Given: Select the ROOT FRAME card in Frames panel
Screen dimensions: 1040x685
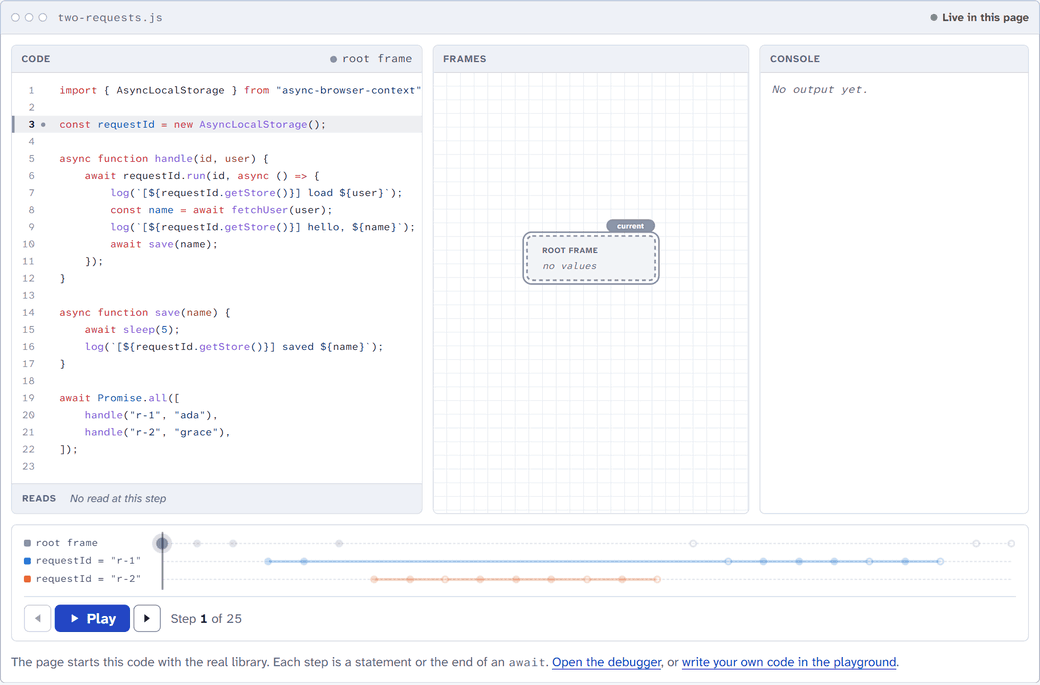Looking at the screenshot, I should (x=591, y=258).
